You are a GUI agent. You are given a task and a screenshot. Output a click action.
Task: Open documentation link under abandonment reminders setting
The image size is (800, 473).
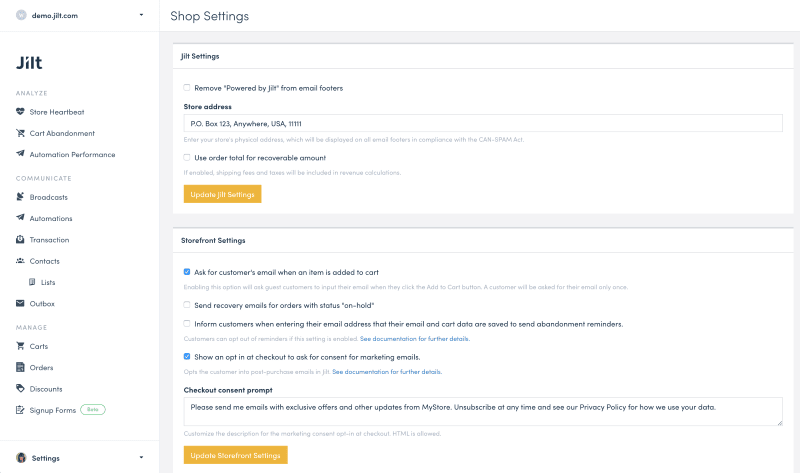pos(415,339)
